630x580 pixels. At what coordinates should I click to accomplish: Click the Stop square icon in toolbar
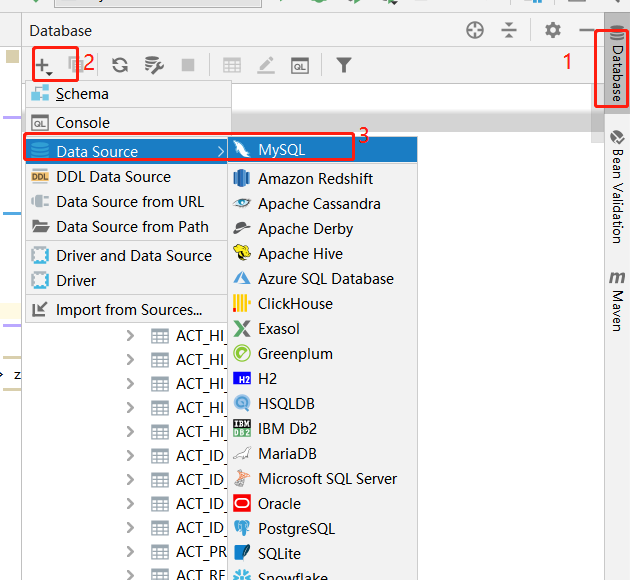coord(188,65)
